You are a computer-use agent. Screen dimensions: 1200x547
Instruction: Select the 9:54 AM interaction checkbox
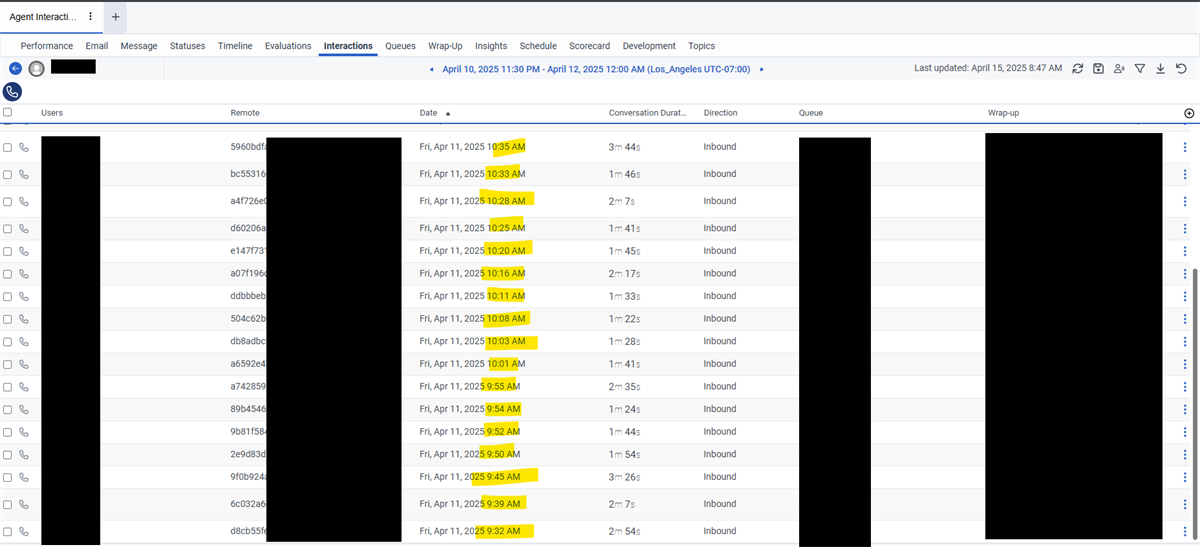click(x=8, y=409)
